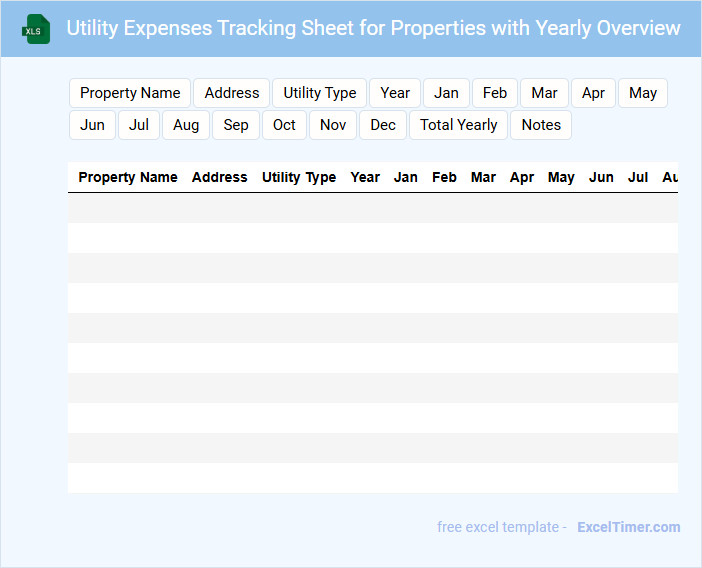This screenshot has width=702, height=568.
Task: Open the ExcelTimer.com link
Action: [628, 527]
